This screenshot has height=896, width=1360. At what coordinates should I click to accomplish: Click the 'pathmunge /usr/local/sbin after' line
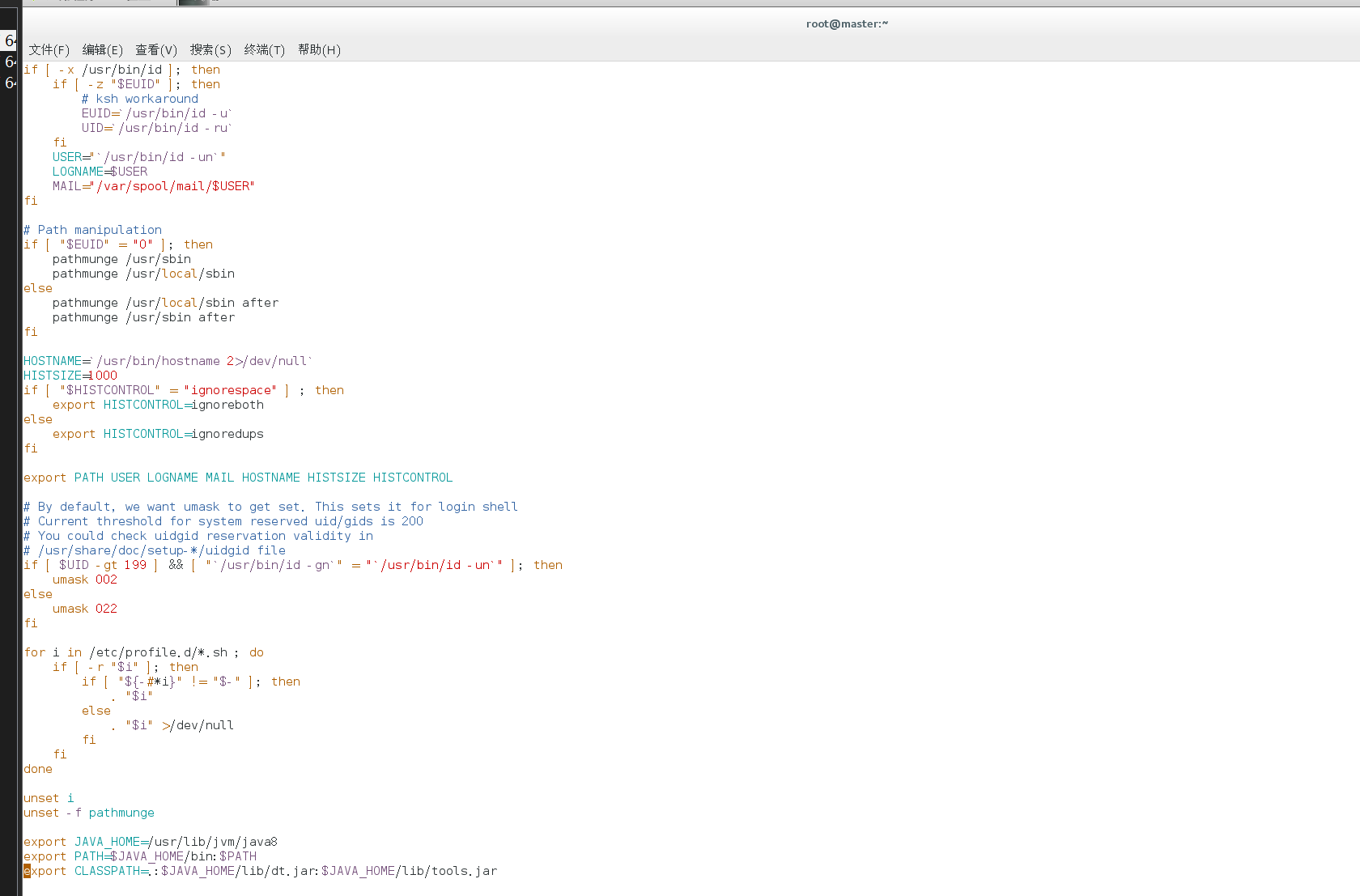tap(166, 303)
